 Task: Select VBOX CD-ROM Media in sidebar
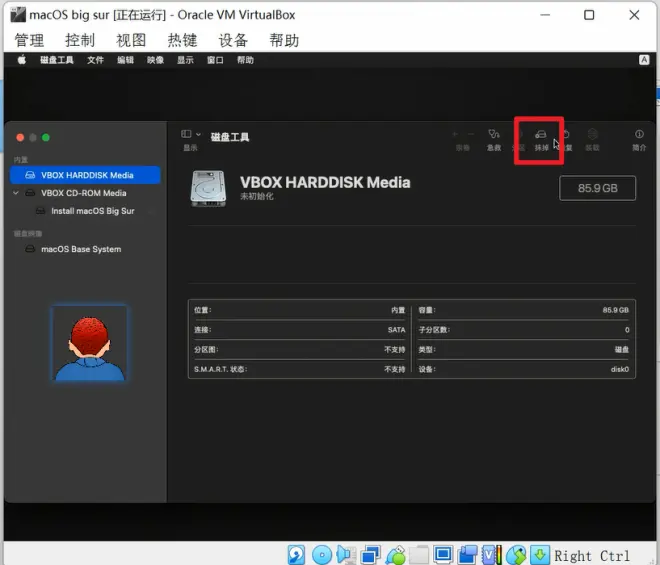pyautogui.click(x=83, y=193)
